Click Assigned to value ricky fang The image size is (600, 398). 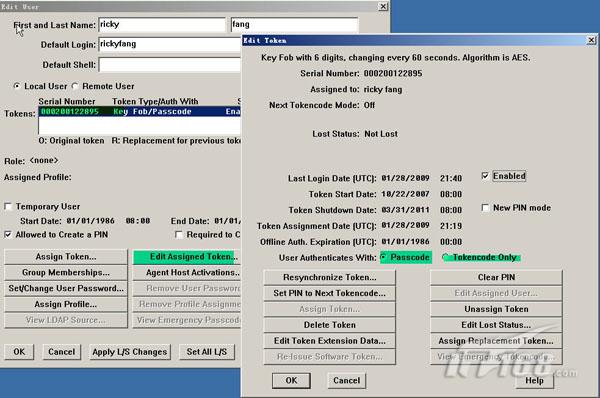[x=383, y=90]
